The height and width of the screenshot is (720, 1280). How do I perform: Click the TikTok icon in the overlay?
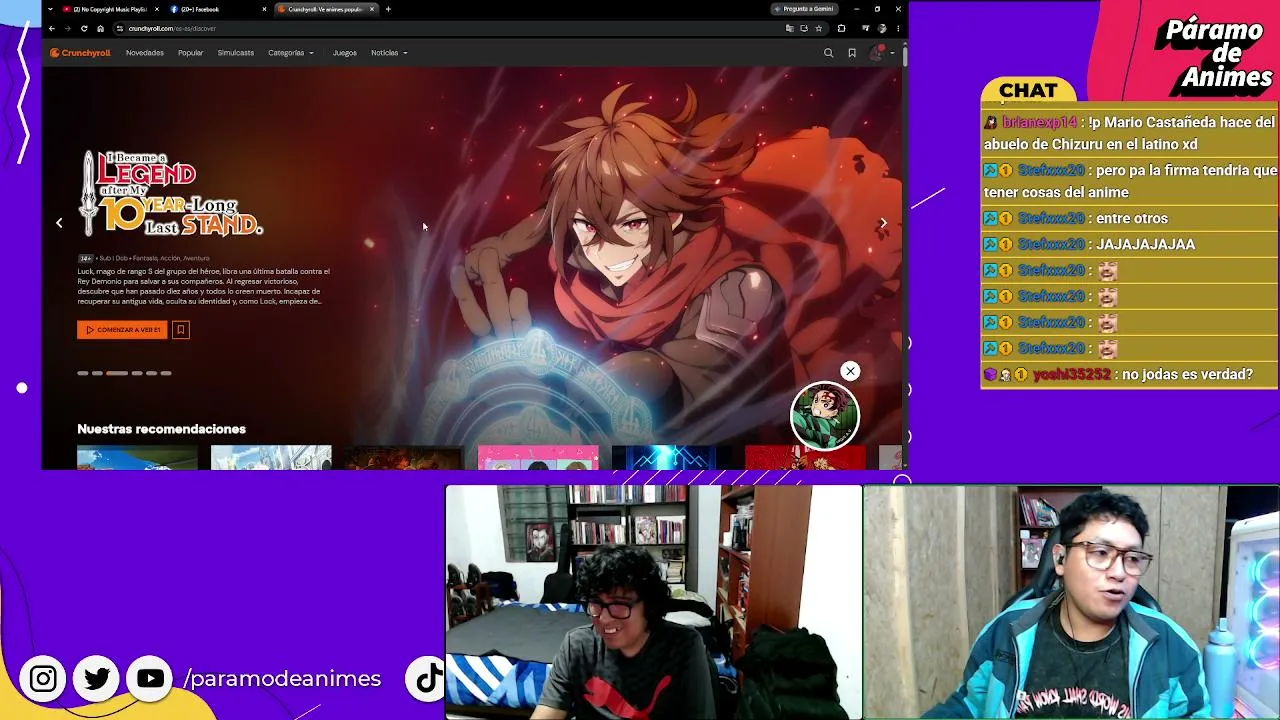click(429, 679)
